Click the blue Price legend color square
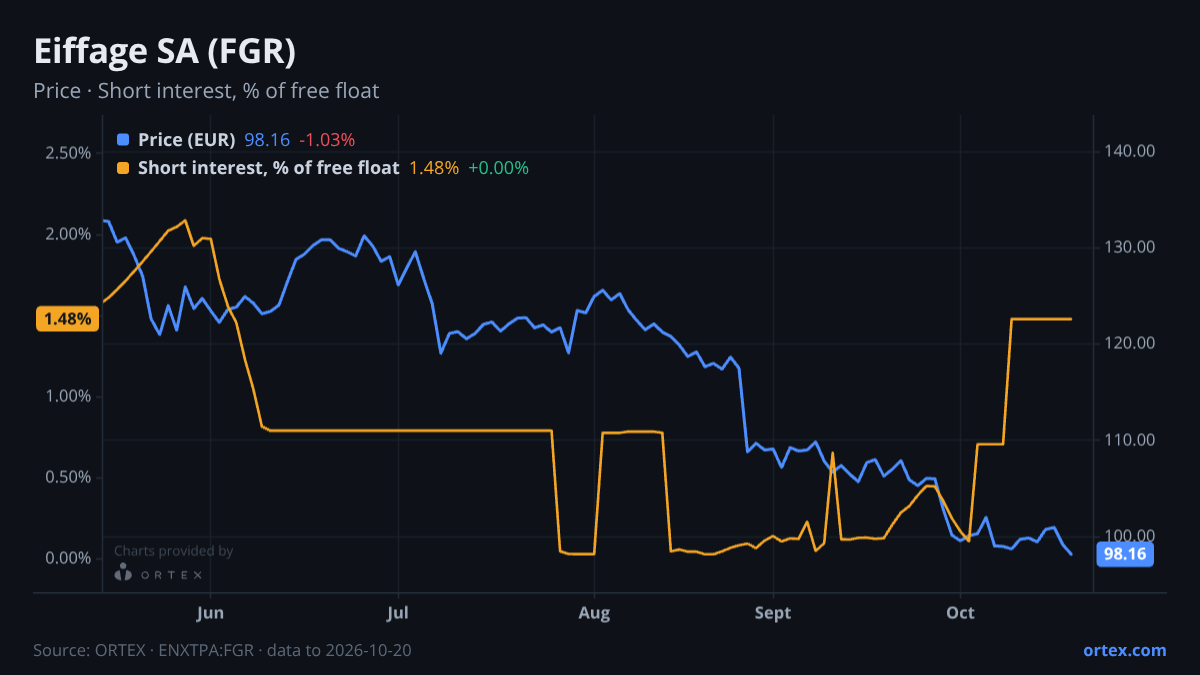Screen dimensions: 1200x675 (x=123, y=140)
